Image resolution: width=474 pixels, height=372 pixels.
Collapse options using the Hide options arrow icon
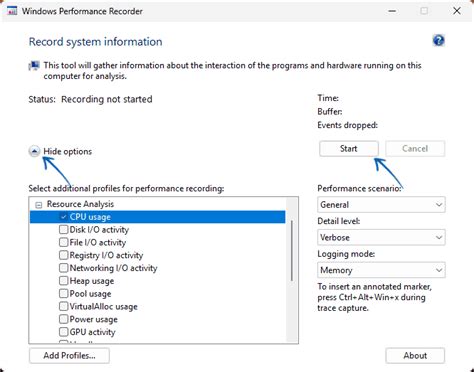[x=34, y=151]
